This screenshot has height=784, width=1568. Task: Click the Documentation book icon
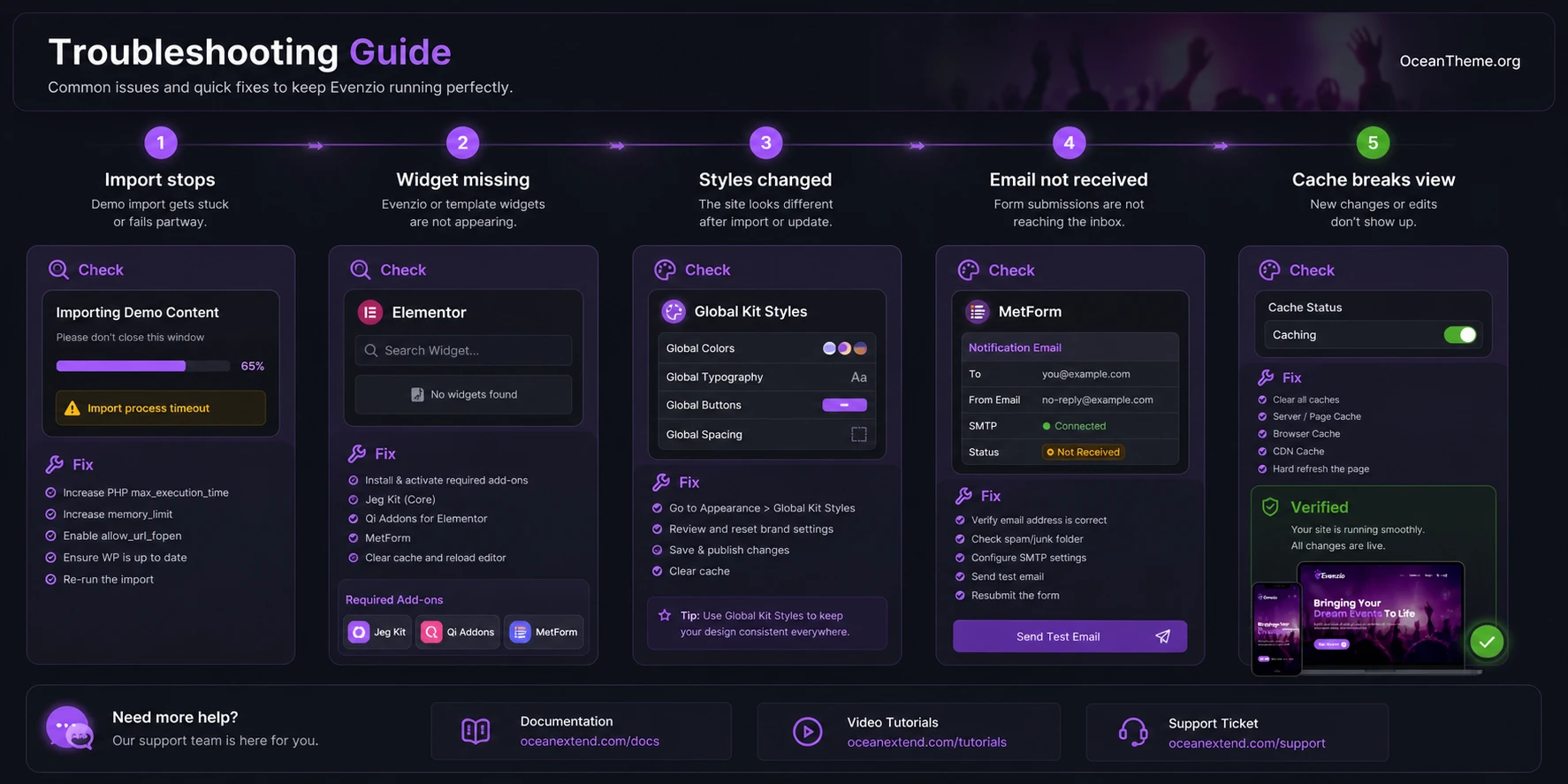476,731
